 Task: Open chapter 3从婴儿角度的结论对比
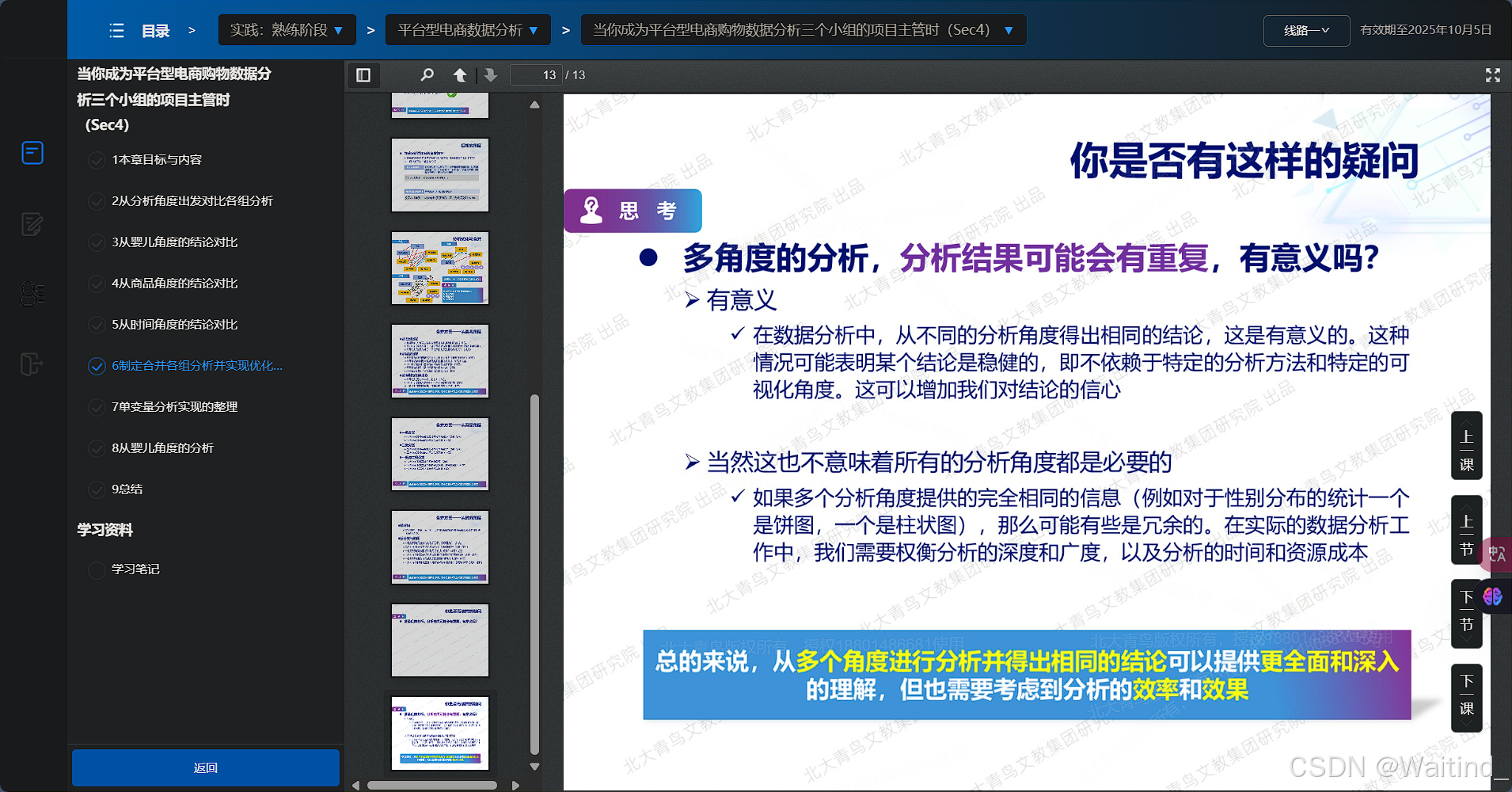pos(174,242)
